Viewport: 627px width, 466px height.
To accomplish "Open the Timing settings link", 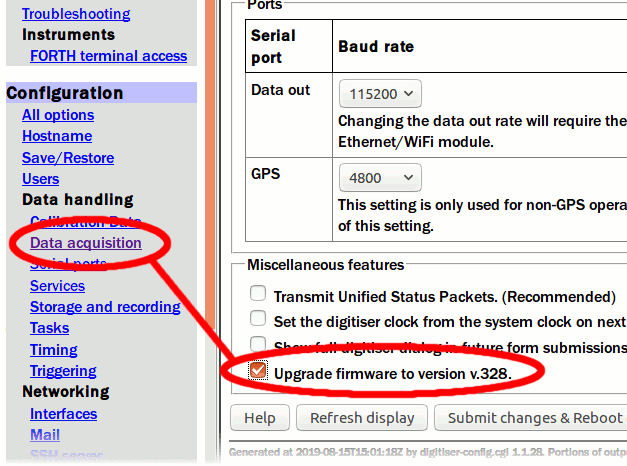I will (x=54, y=350).
